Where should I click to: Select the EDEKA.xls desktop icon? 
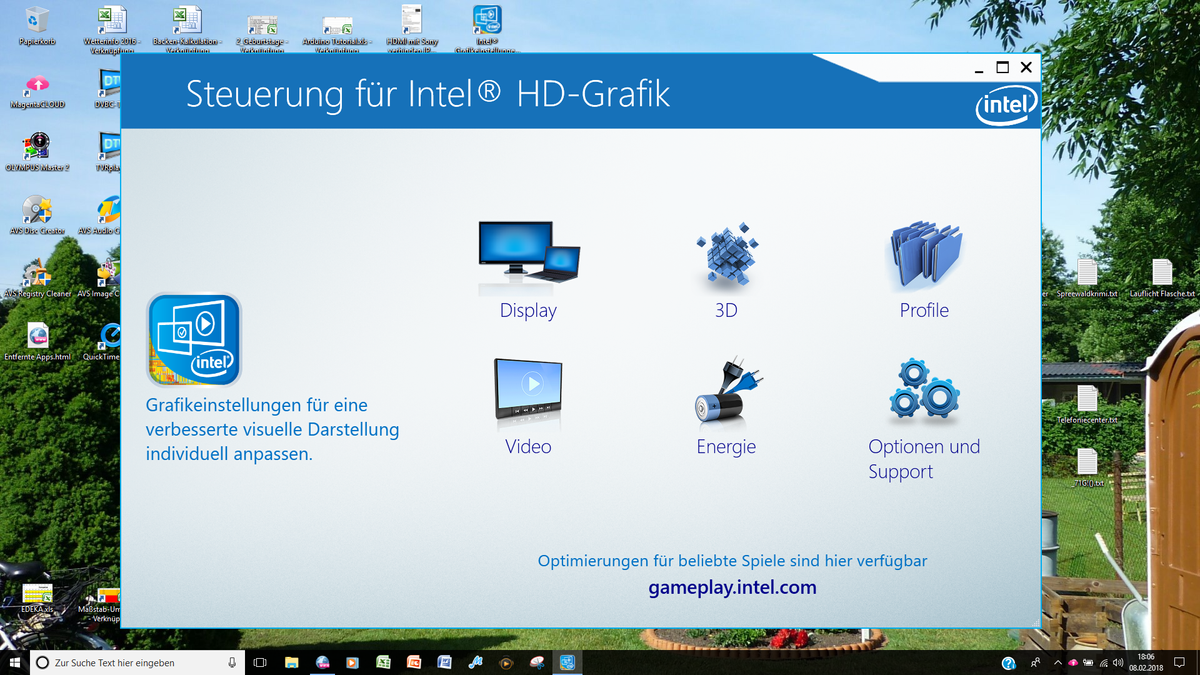(36, 595)
